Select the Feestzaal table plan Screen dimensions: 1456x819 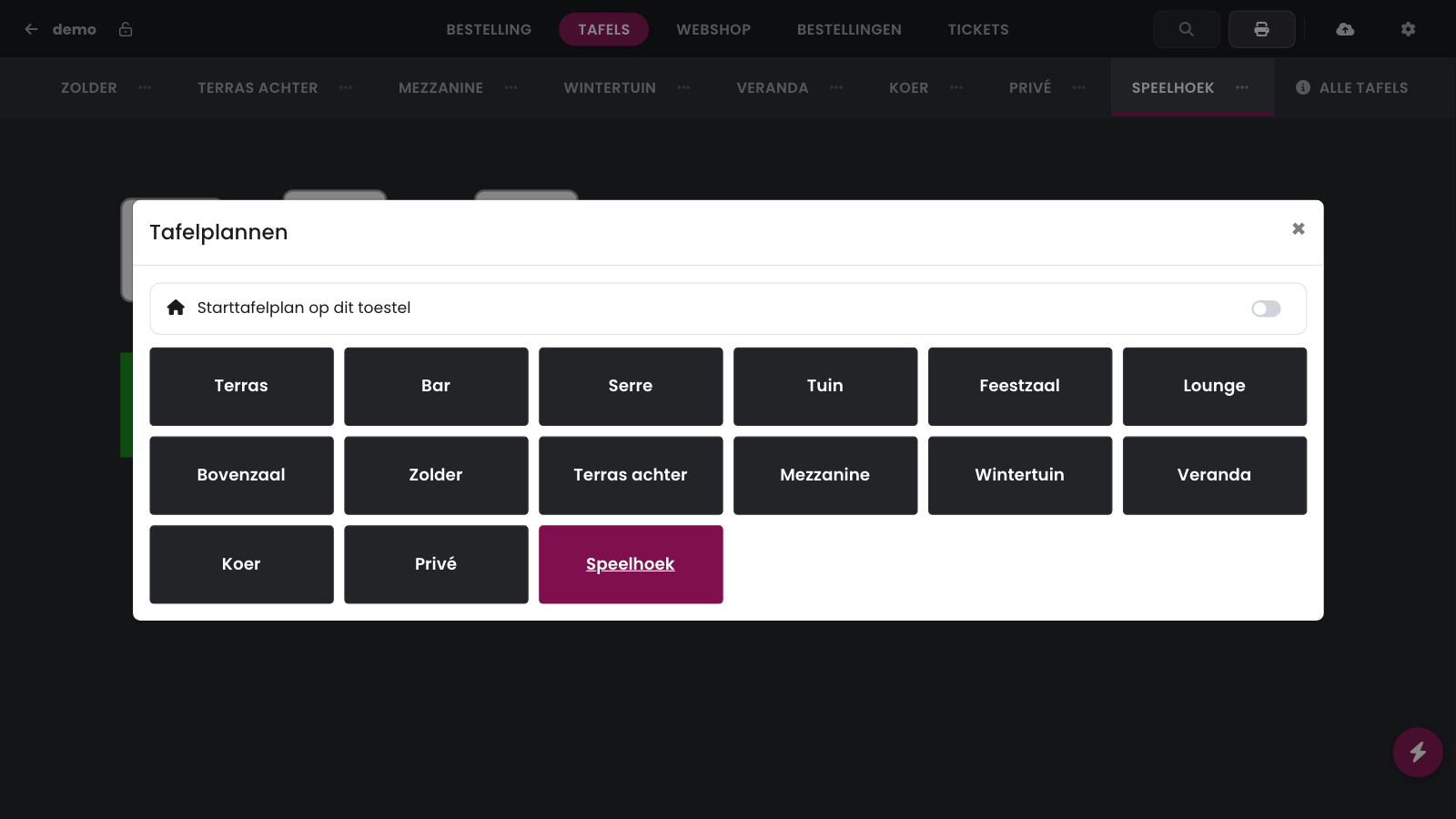coord(1020,386)
